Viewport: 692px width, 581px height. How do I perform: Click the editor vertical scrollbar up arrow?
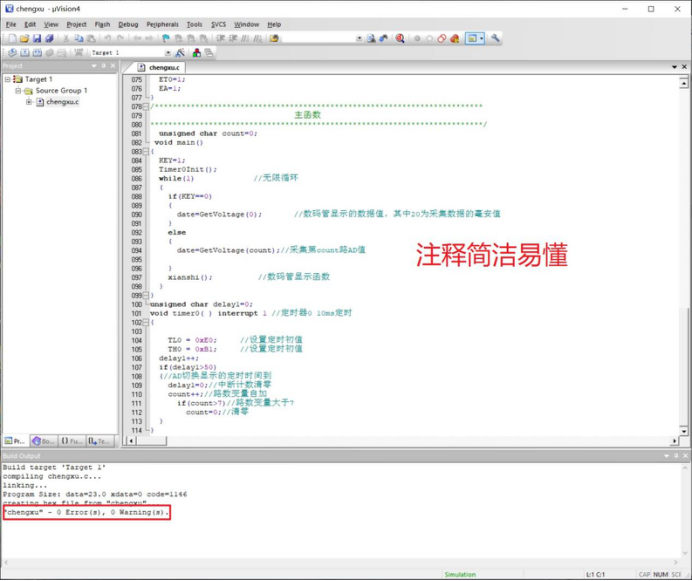[684, 83]
